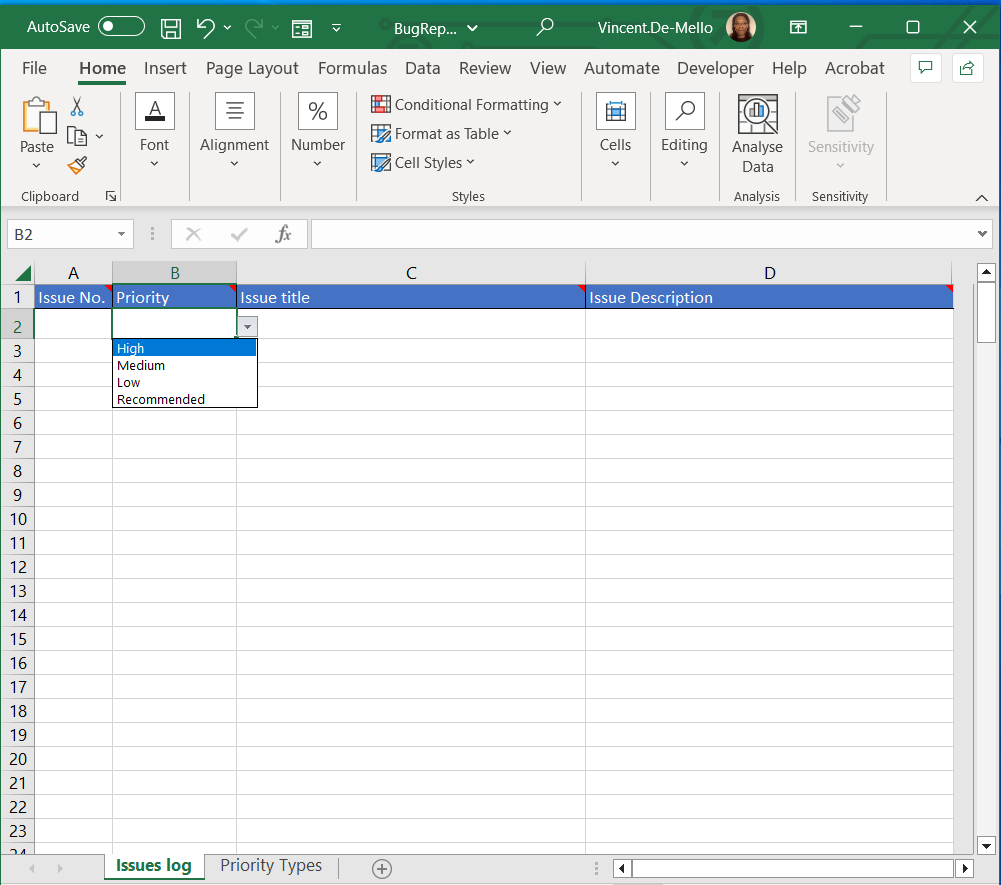Open the Comments pane icon
The image size is (1001, 885).
pos(926,68)
